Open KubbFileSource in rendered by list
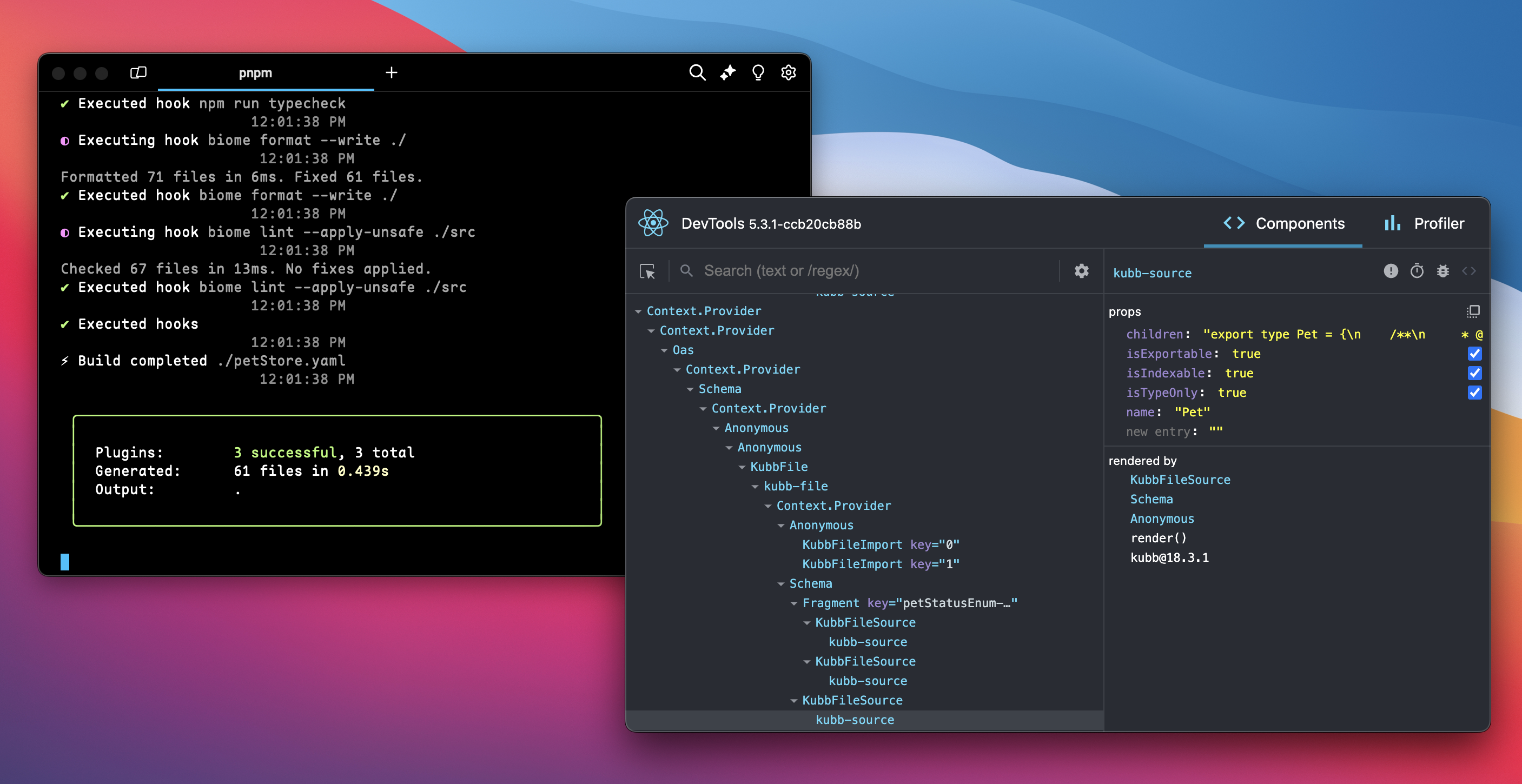This screenshot has width=1522, height=784. click(1180, 480)
